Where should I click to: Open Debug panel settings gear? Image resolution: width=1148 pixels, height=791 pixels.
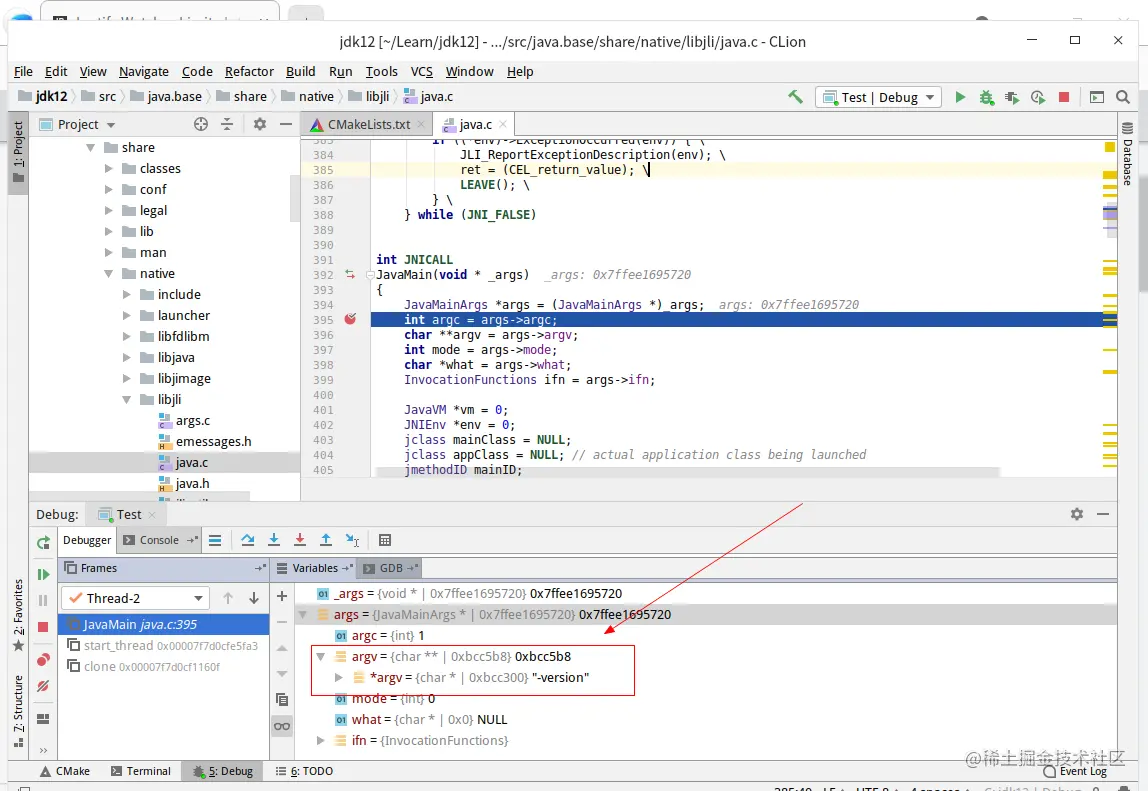(x=1076, y=514)
